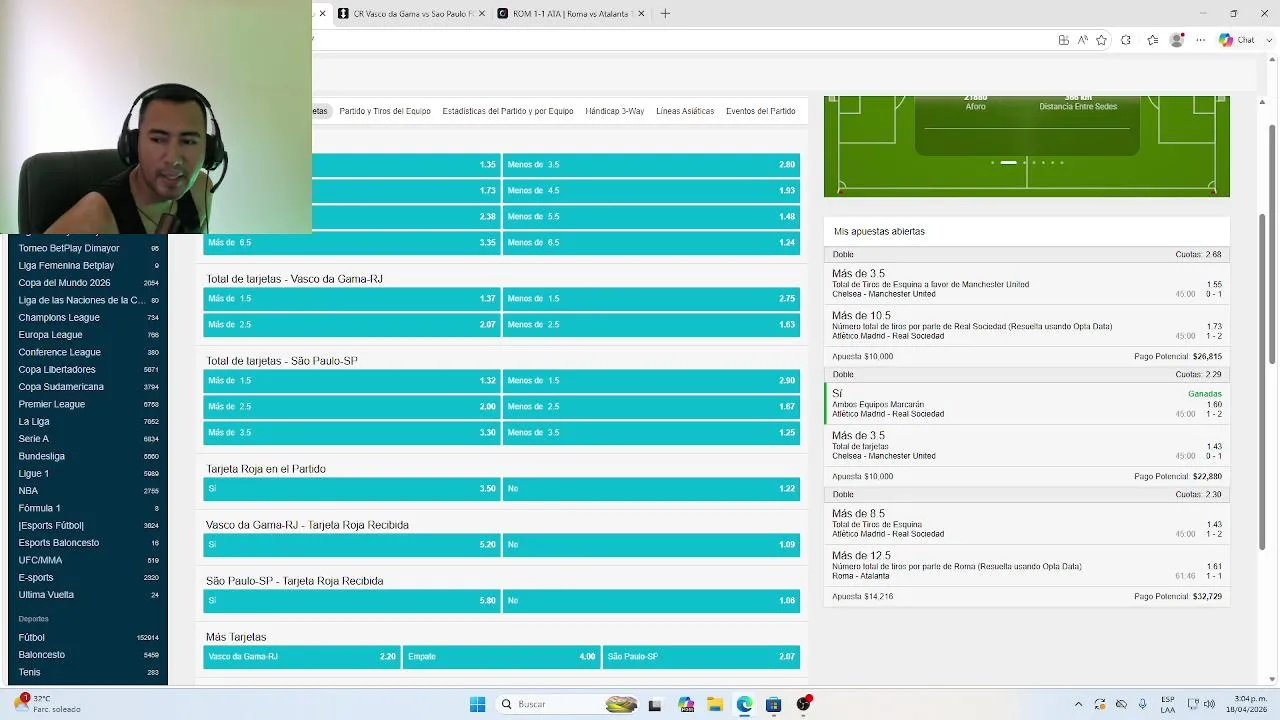
Task: Open the browser Extensions puzzle icon
Action: (1126, 40)
